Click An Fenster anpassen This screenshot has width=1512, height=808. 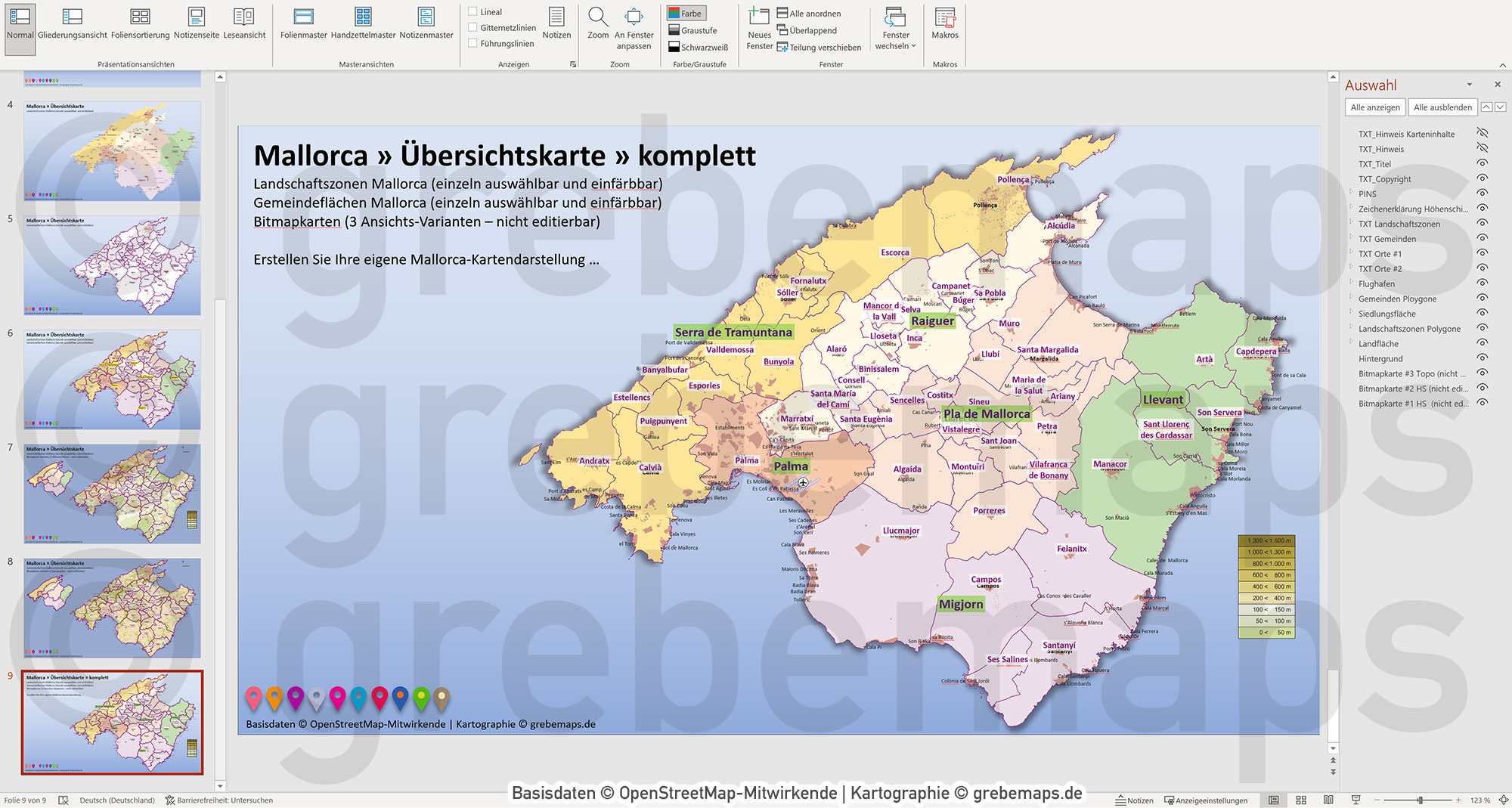click(634, 23)
